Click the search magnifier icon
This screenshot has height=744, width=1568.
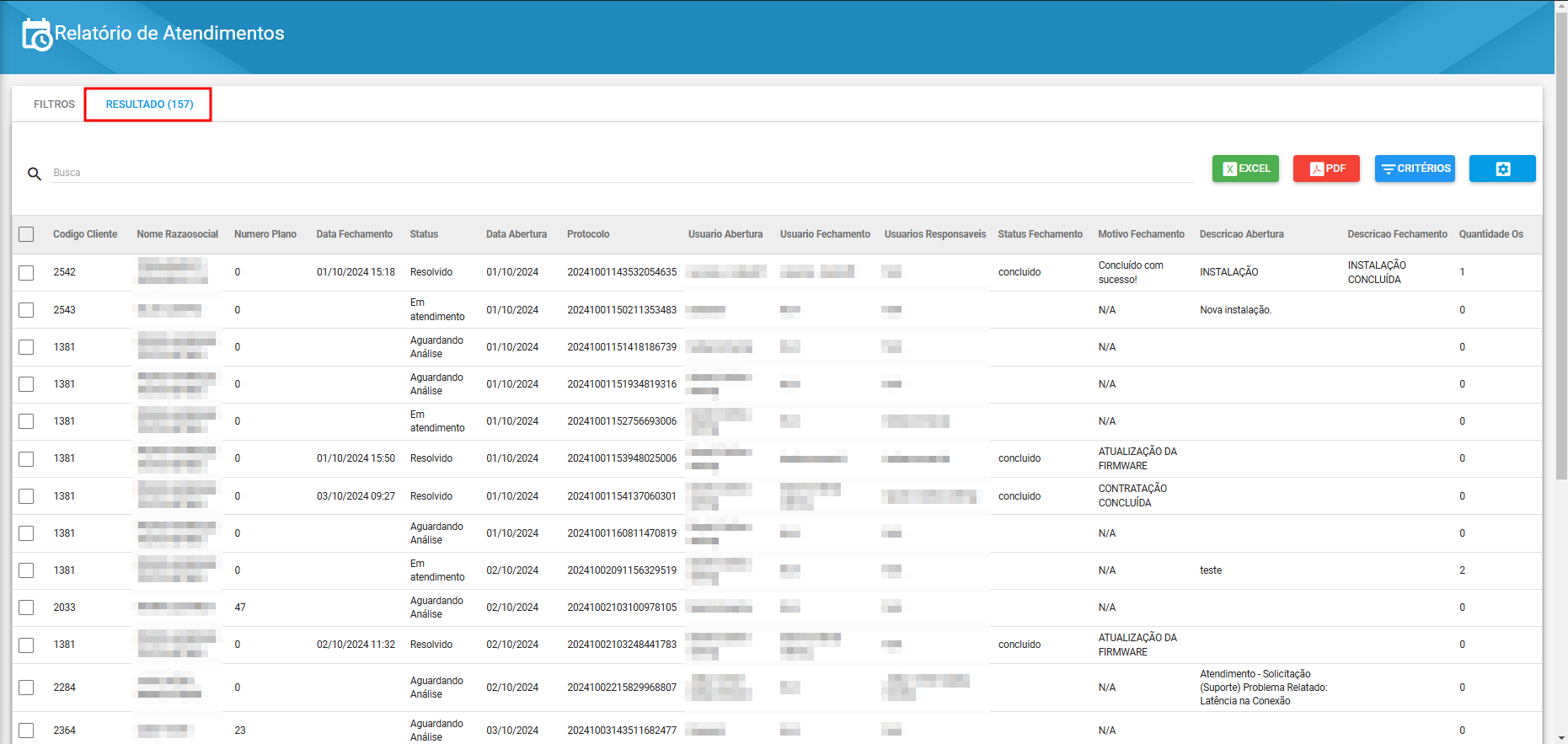pyautogui.click(x=35, y=174)
